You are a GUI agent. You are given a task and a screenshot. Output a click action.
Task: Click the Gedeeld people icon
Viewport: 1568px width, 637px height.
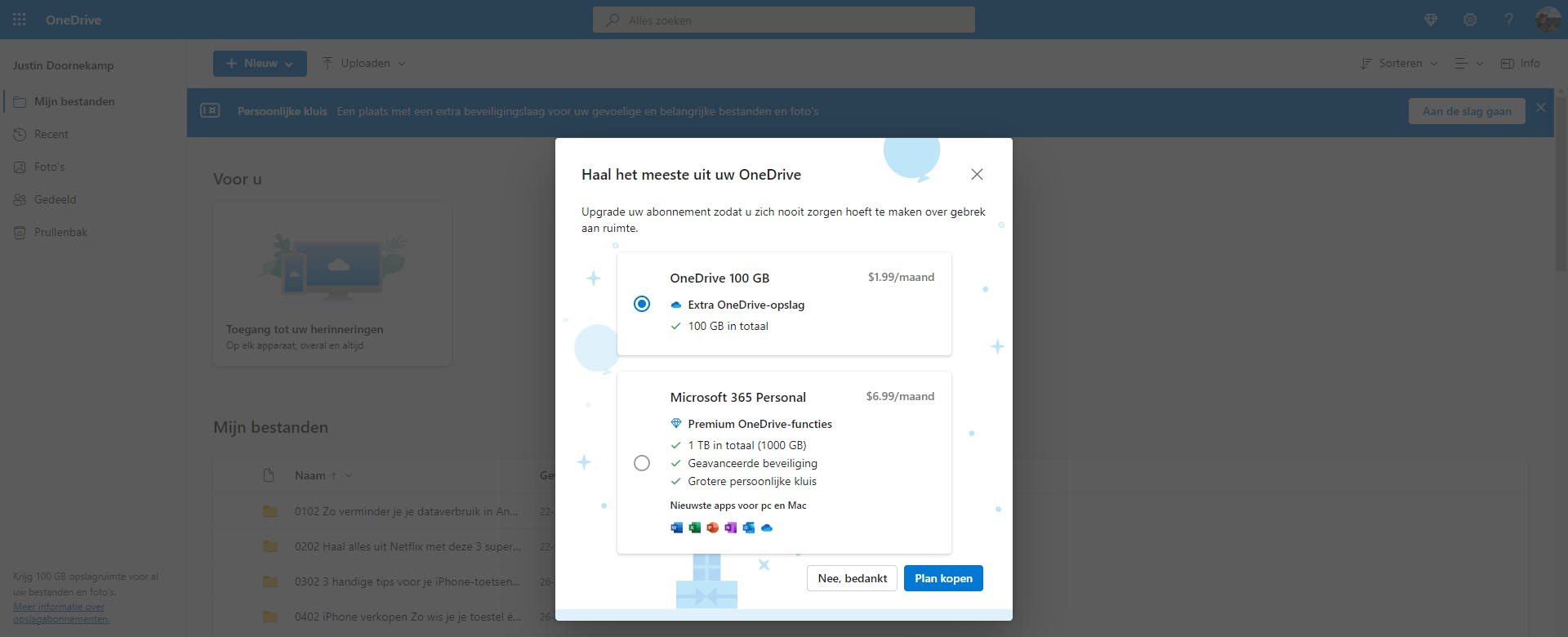(20, 200)
